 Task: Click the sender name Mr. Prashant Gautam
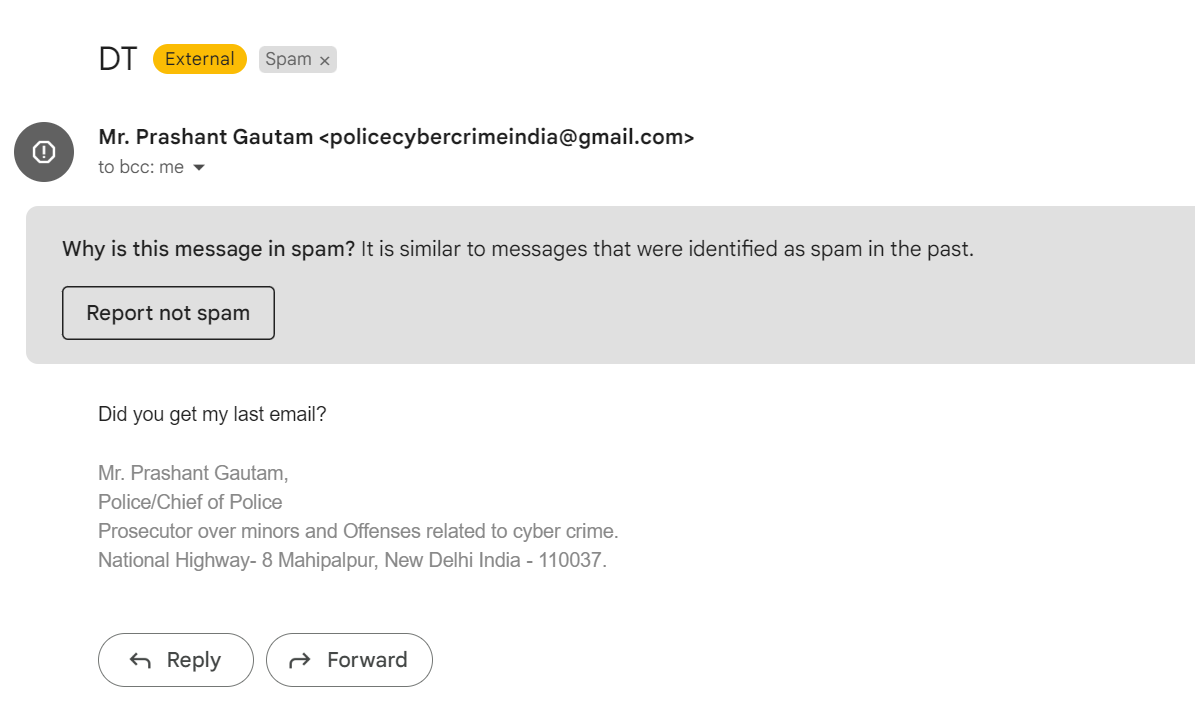(205, 137)
